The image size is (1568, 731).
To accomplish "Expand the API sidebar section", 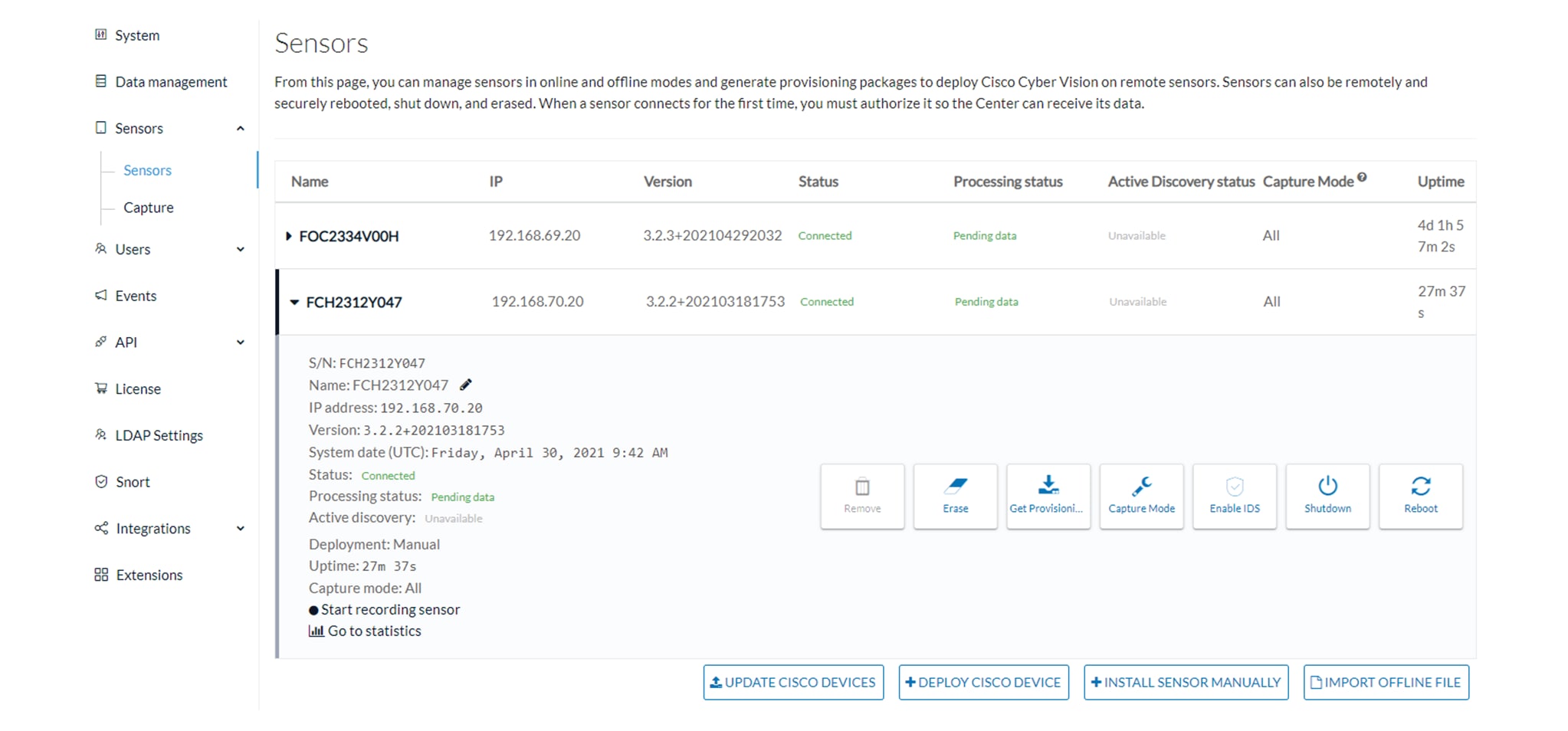I will (240, 342).
